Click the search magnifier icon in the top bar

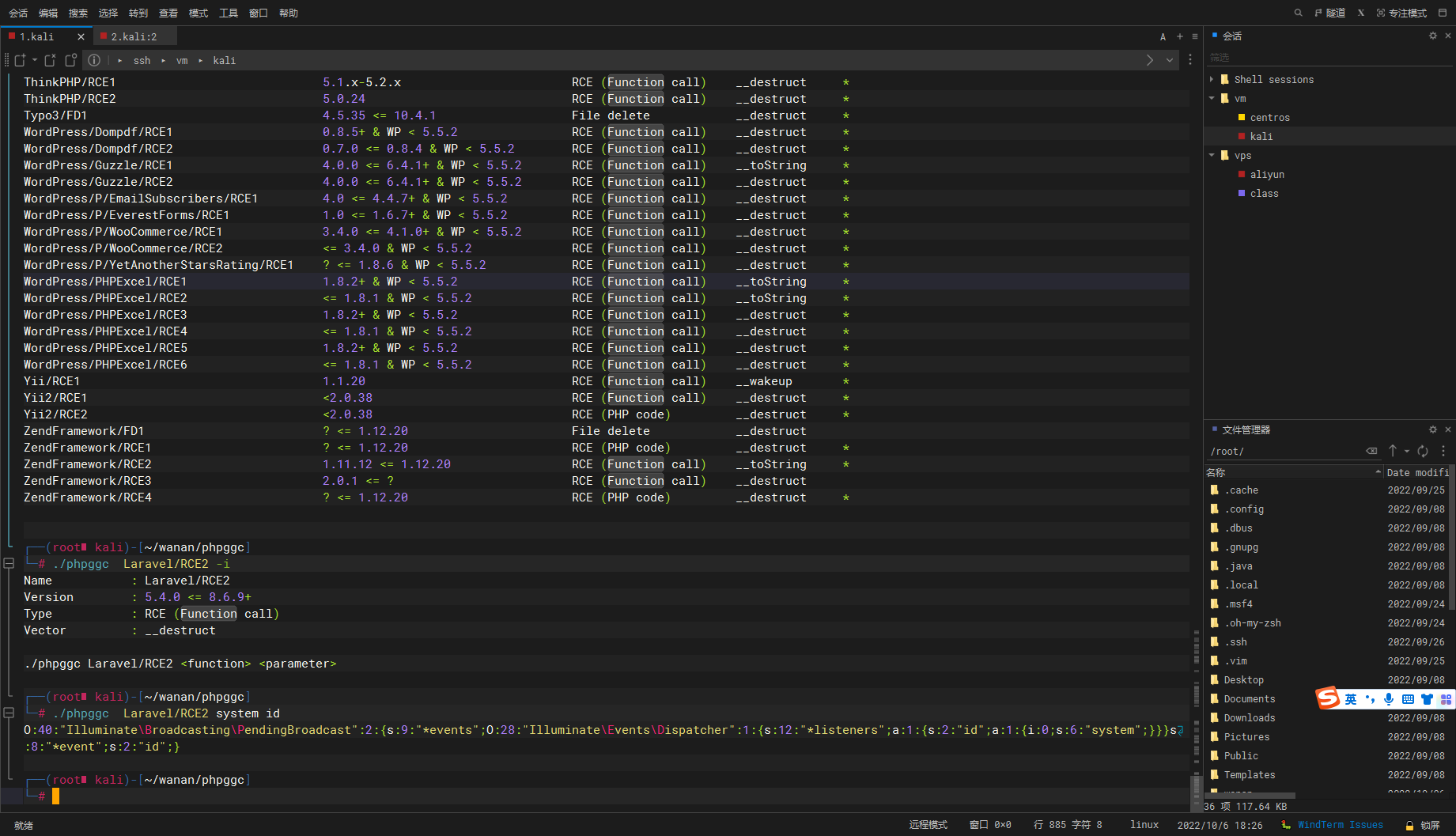[1298, 13]
